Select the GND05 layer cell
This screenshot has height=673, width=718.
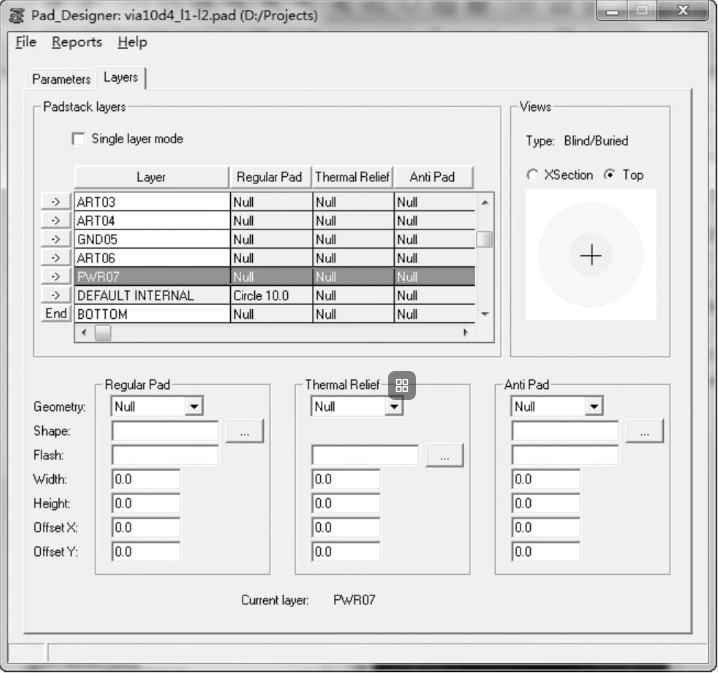(x=152, y=239)
